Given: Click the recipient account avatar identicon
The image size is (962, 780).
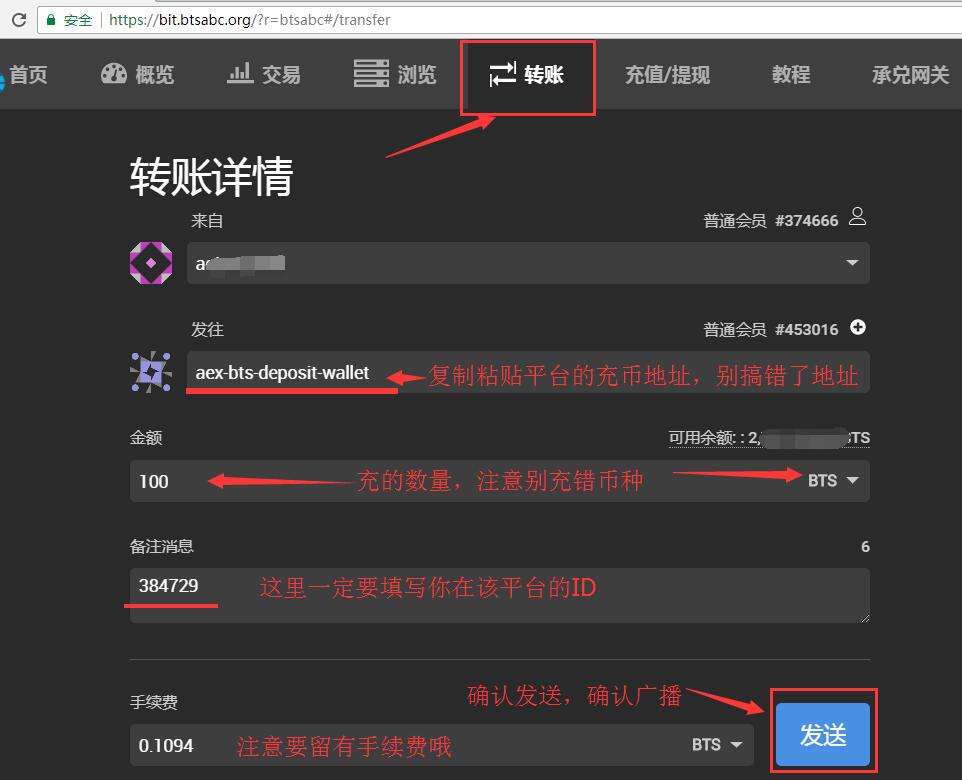Looking at the screenshot, I should coord(151,372).
